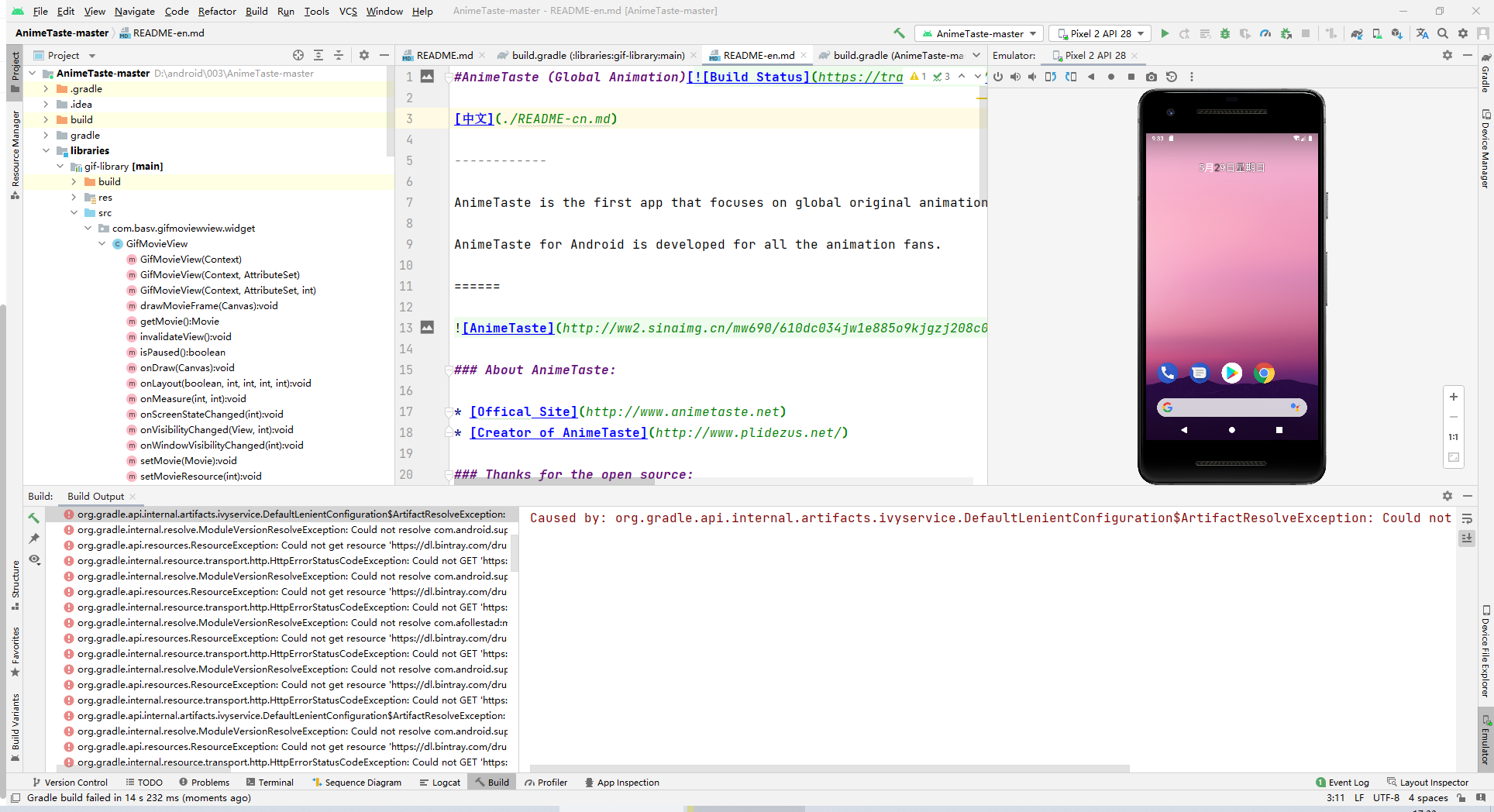The height and width of the screenshot is (812, 1494).
Task: Click the emulator toolbar Overview square
Action: (x=1131, y=77)
